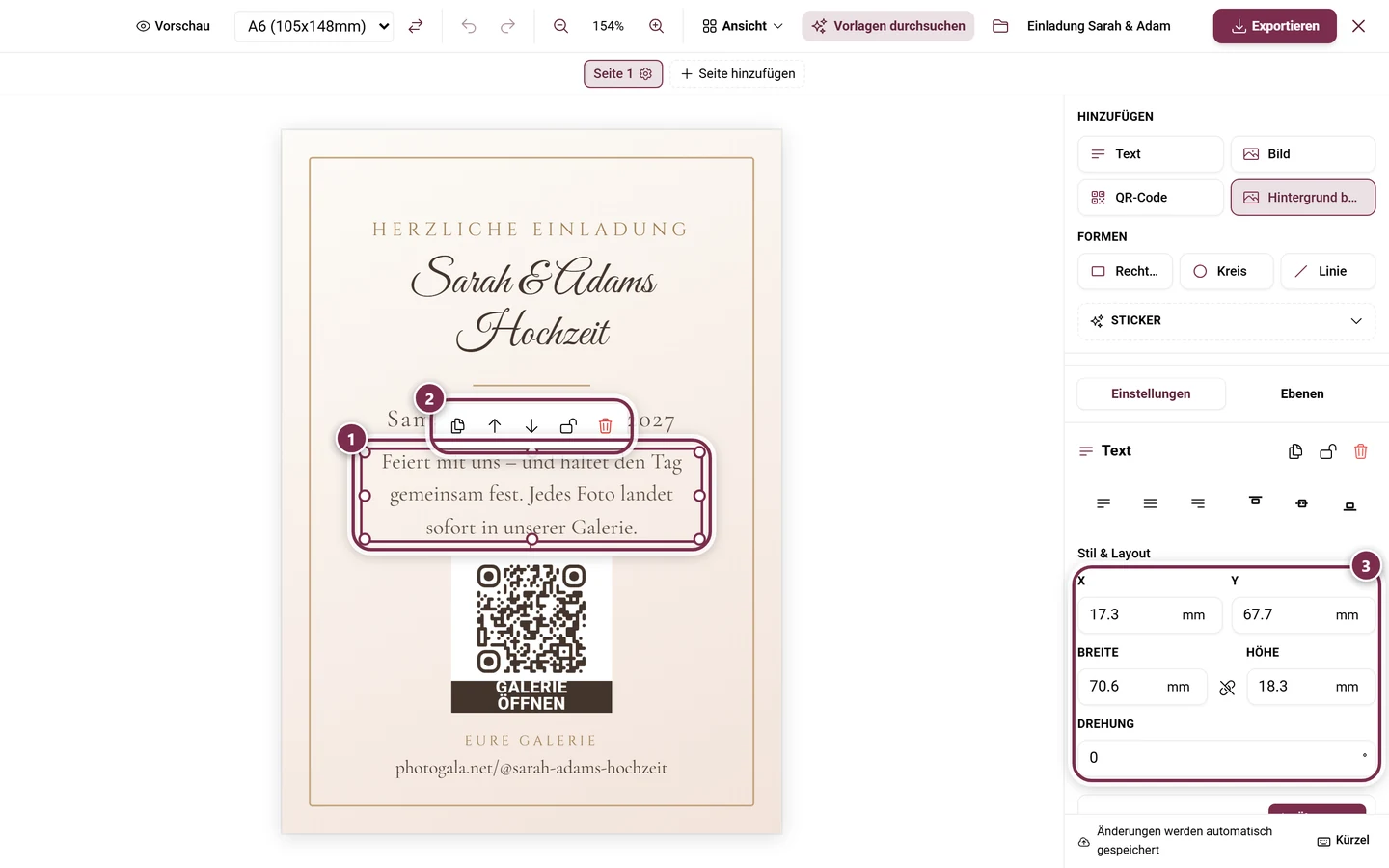Add a Kreis circle shape
Screen dimensions: 1389x868
[1227, 271]
